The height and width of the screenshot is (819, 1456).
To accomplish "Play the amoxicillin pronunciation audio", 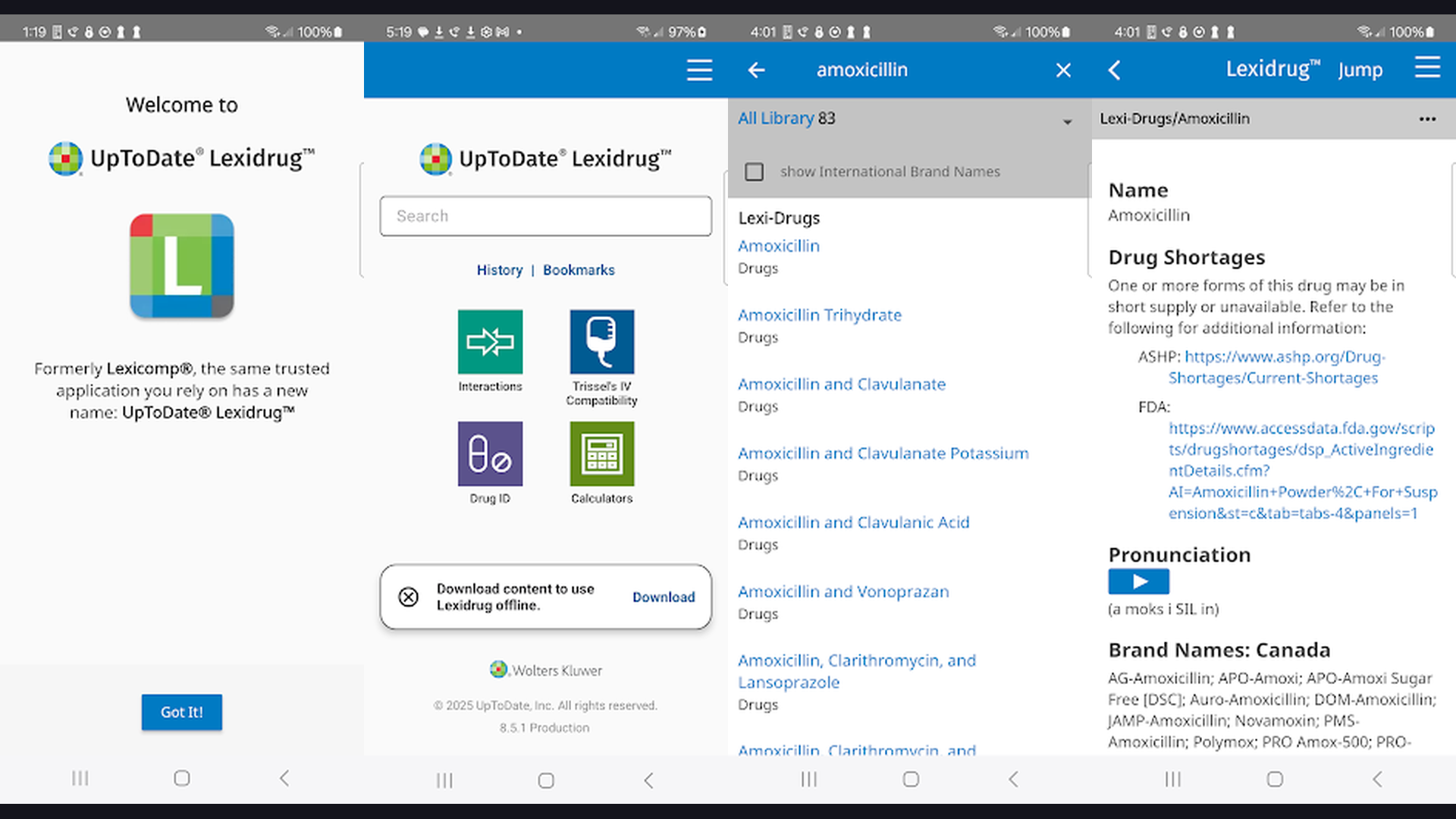I will 1138,582.
